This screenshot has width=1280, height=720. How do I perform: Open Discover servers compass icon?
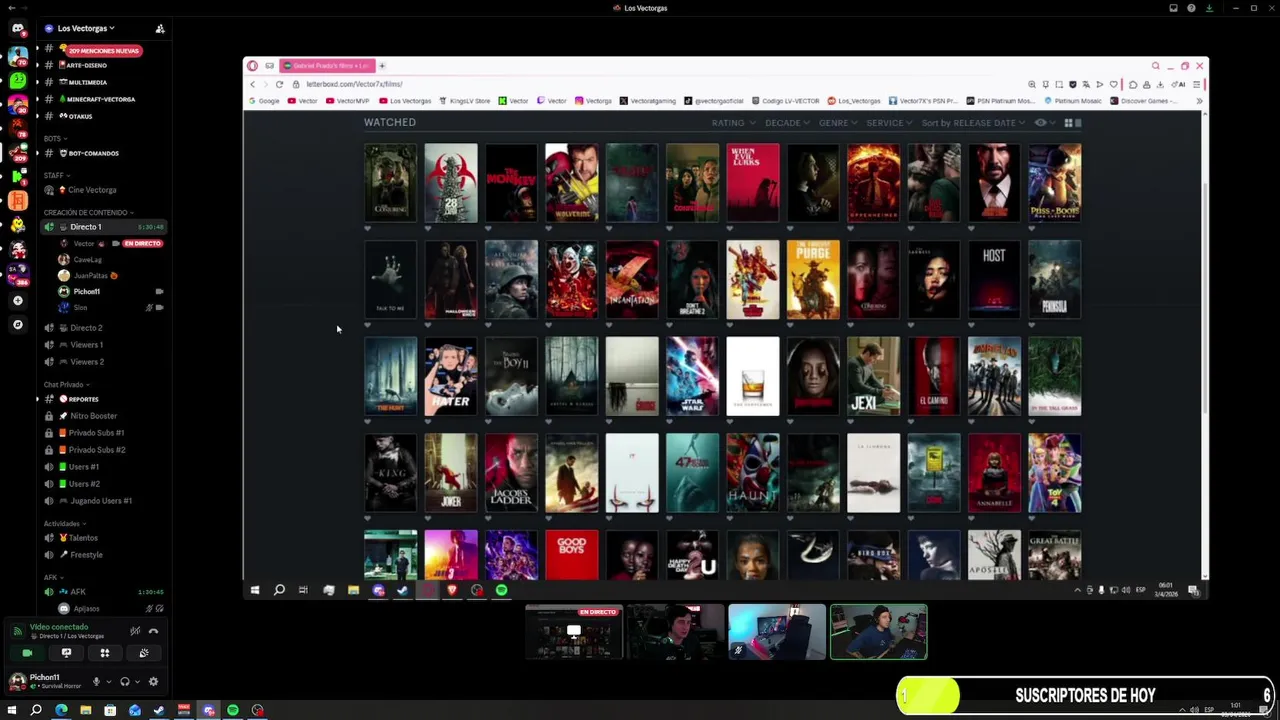17,325
